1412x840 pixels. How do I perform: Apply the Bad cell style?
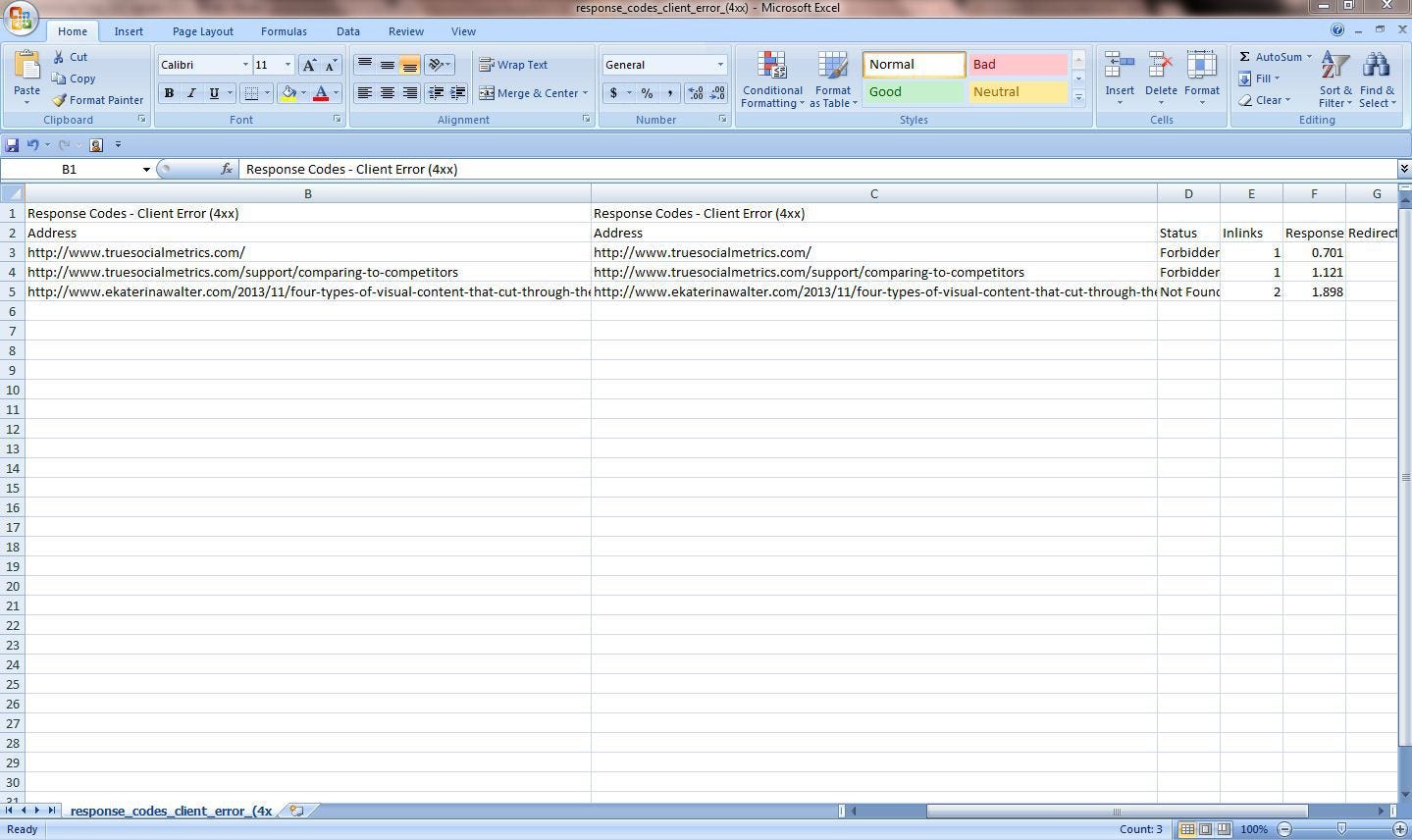point(1018,65)
